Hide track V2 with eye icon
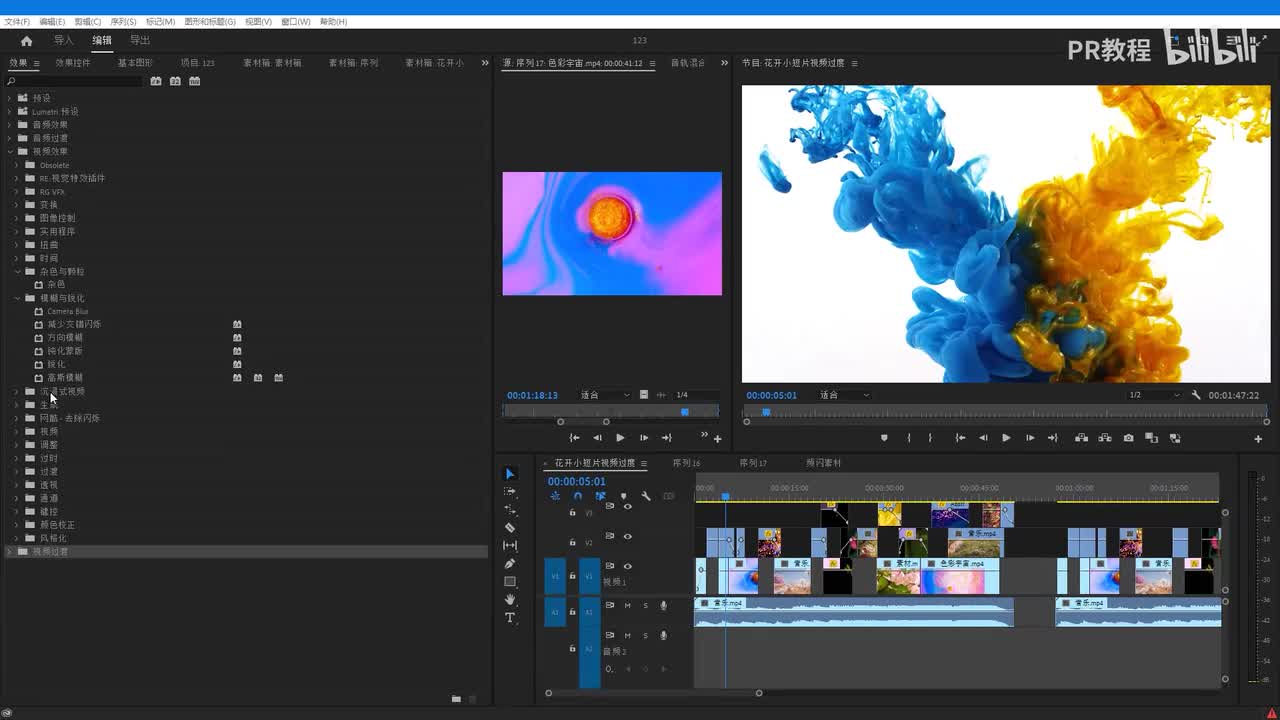Image resolution: width=1280 pixels, height=720 pixels. [628, 537]
